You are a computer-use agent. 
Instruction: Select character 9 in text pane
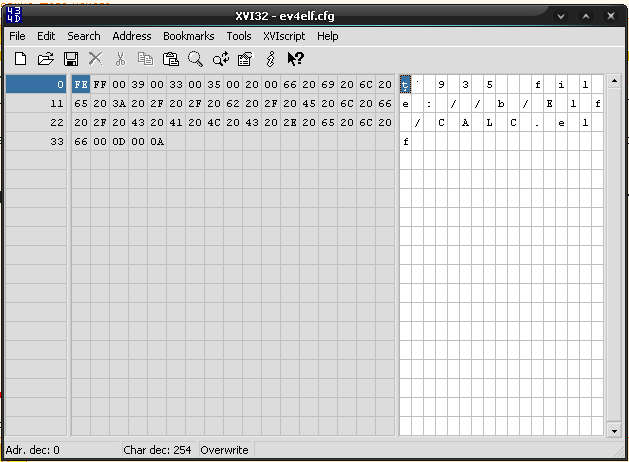[441, 84]
